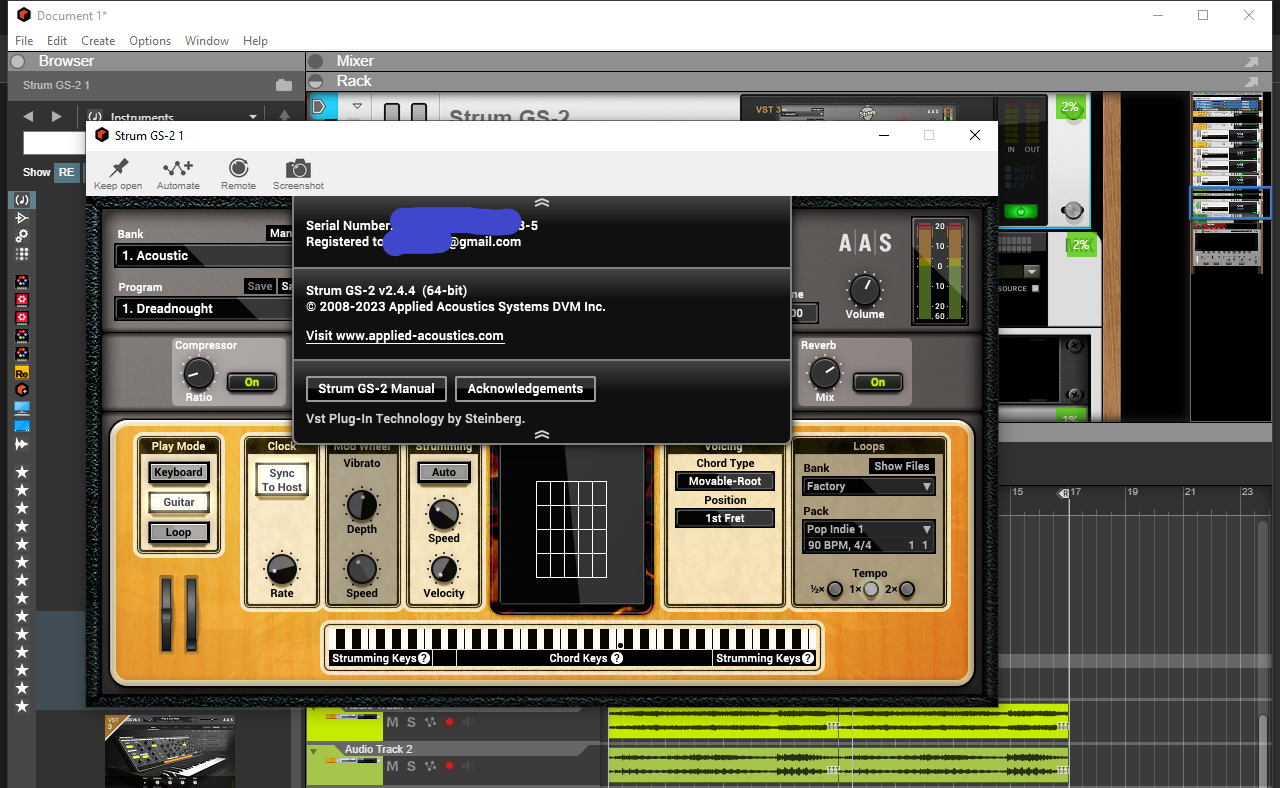The image size is (1280, 788).
Task: Open the Create menu
Action: click(98, 41)
